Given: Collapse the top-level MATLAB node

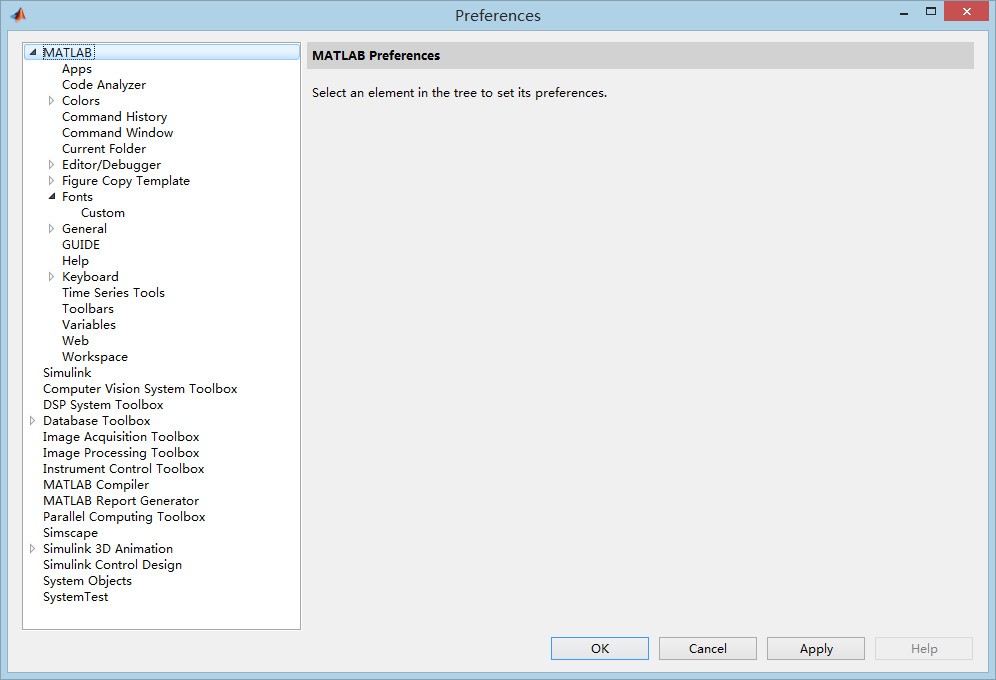Looking at the screenshot, I should (x=33, y=53).
